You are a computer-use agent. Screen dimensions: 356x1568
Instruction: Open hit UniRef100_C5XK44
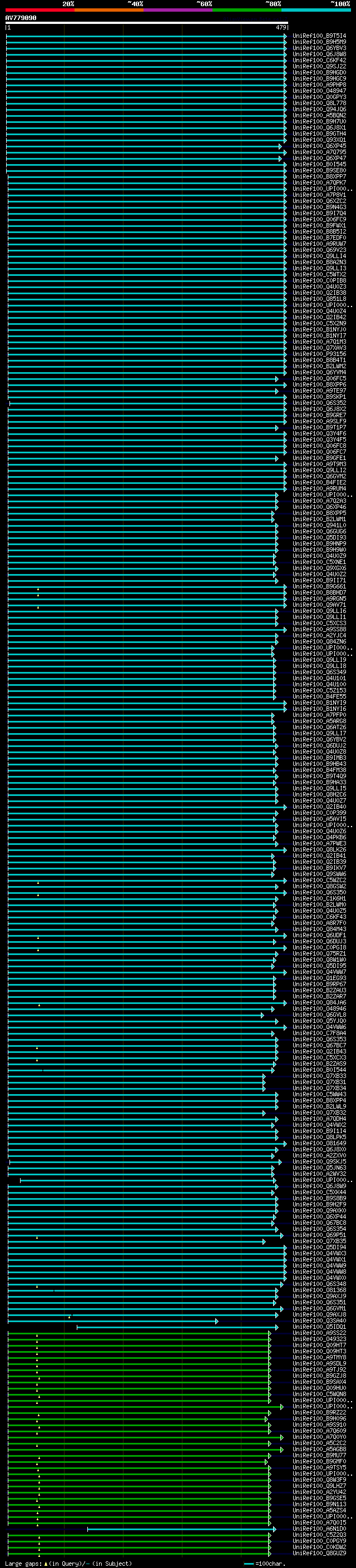(x=319, y=1192)
